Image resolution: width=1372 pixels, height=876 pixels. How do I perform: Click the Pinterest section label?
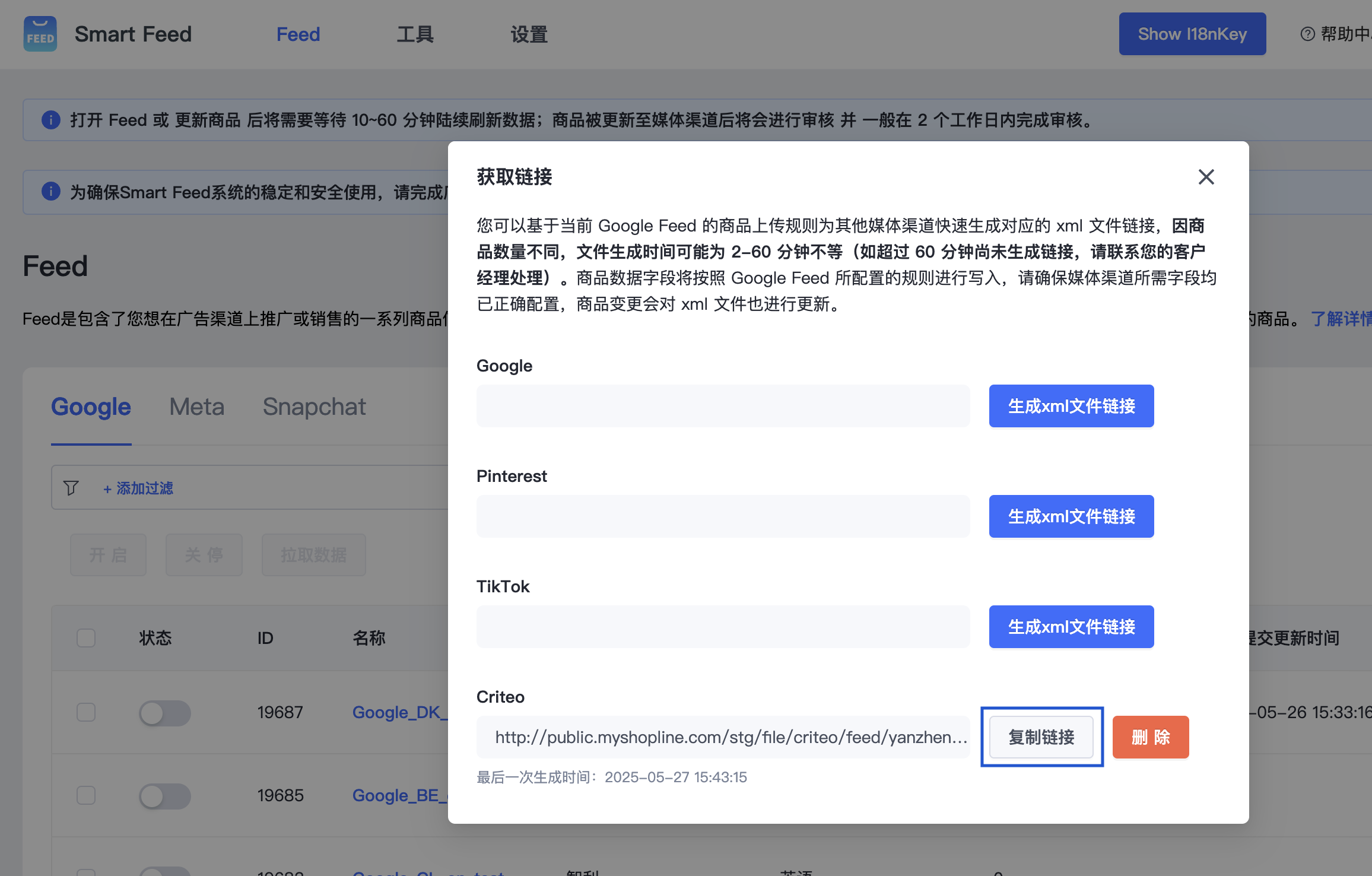pyautogui.click(x=512, y=476)
